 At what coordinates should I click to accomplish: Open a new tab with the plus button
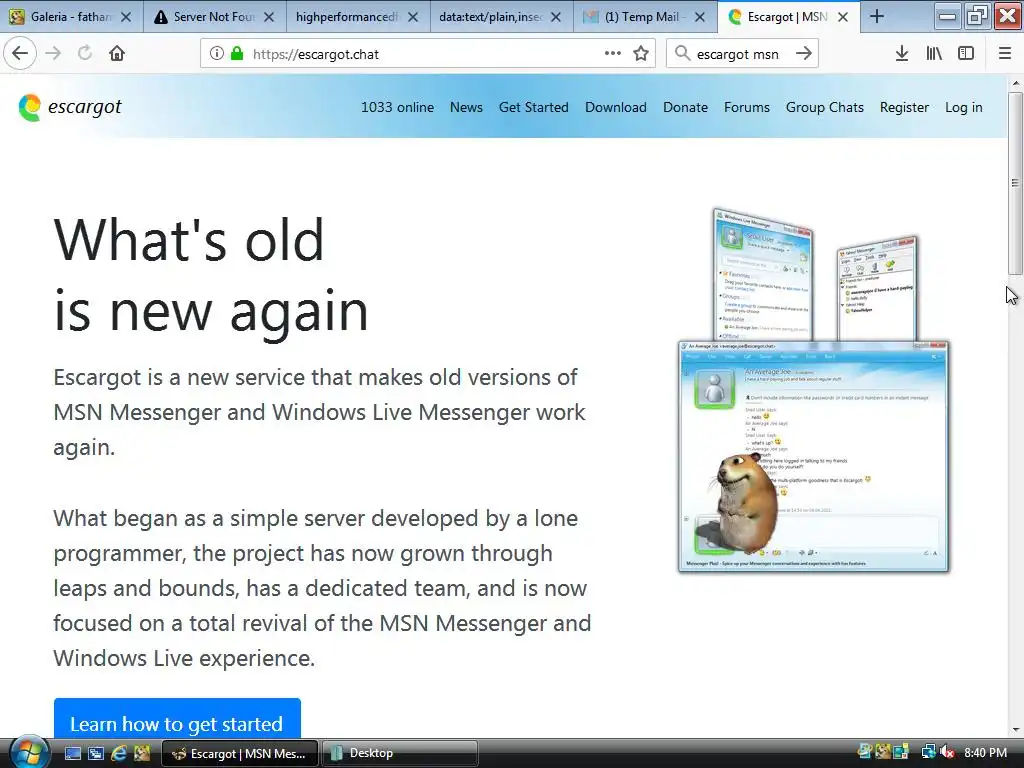877,17
